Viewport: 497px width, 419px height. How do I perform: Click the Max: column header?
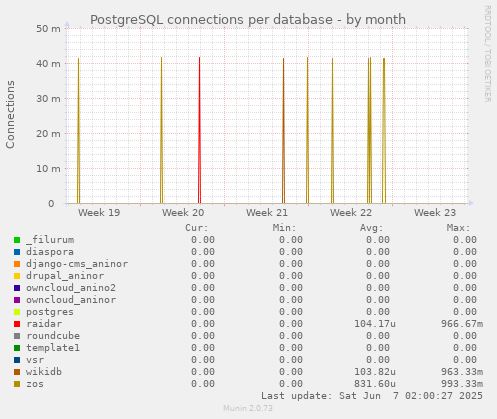pyautogui.click(x=458, y=228)
